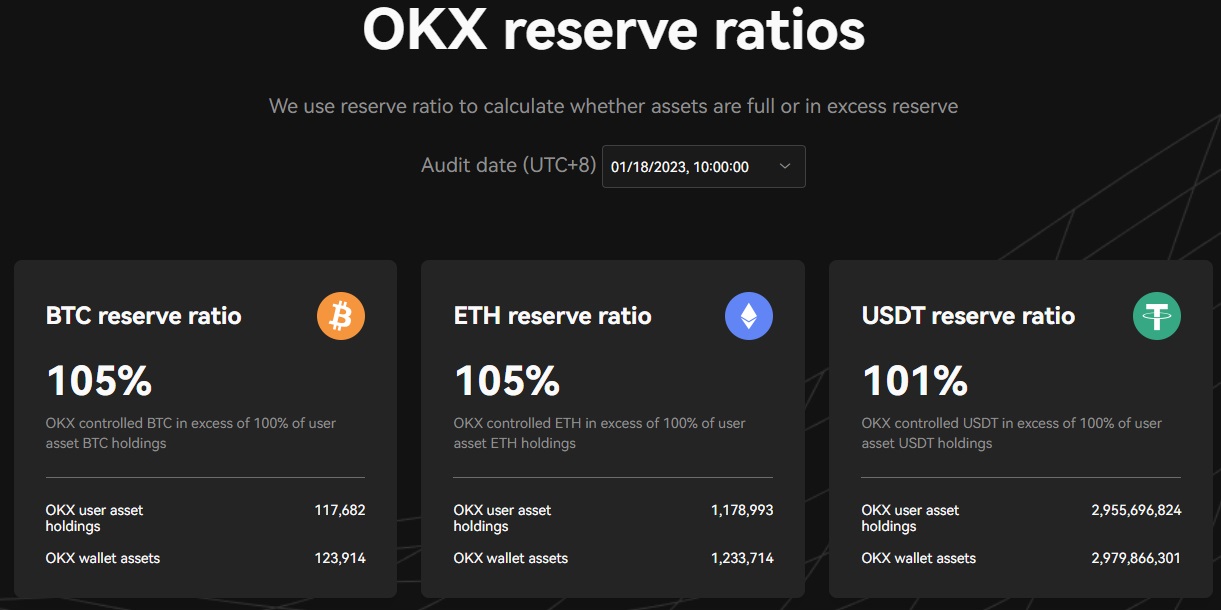Open the audit date dropdown

703,167
